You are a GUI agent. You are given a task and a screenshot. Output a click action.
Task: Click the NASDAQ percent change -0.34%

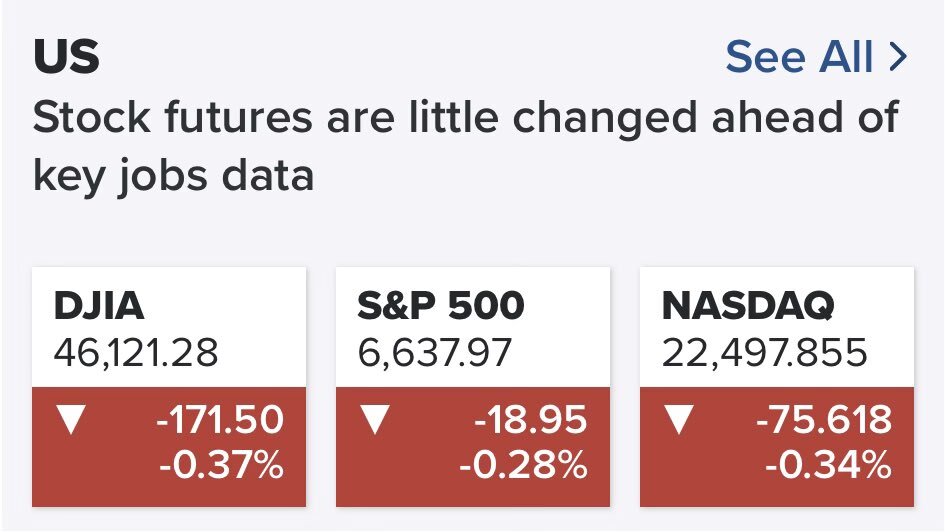point(827,465)
